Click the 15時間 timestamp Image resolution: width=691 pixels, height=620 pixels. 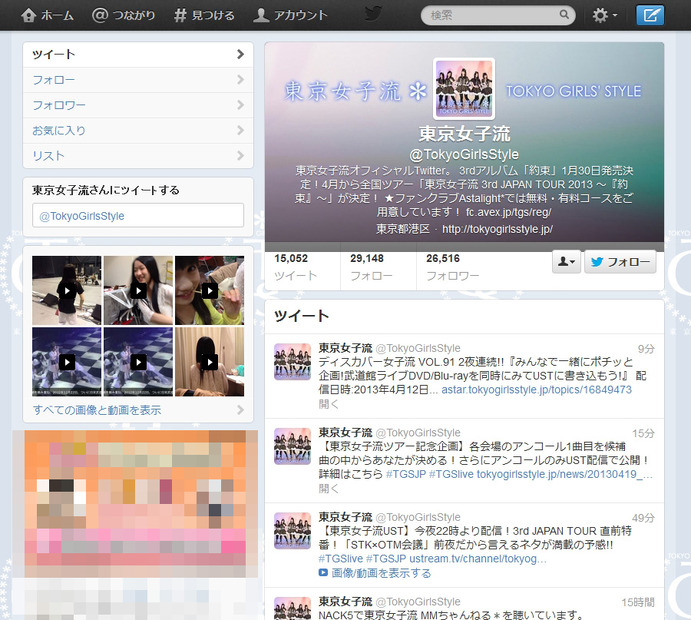click(x=638, y=603)
